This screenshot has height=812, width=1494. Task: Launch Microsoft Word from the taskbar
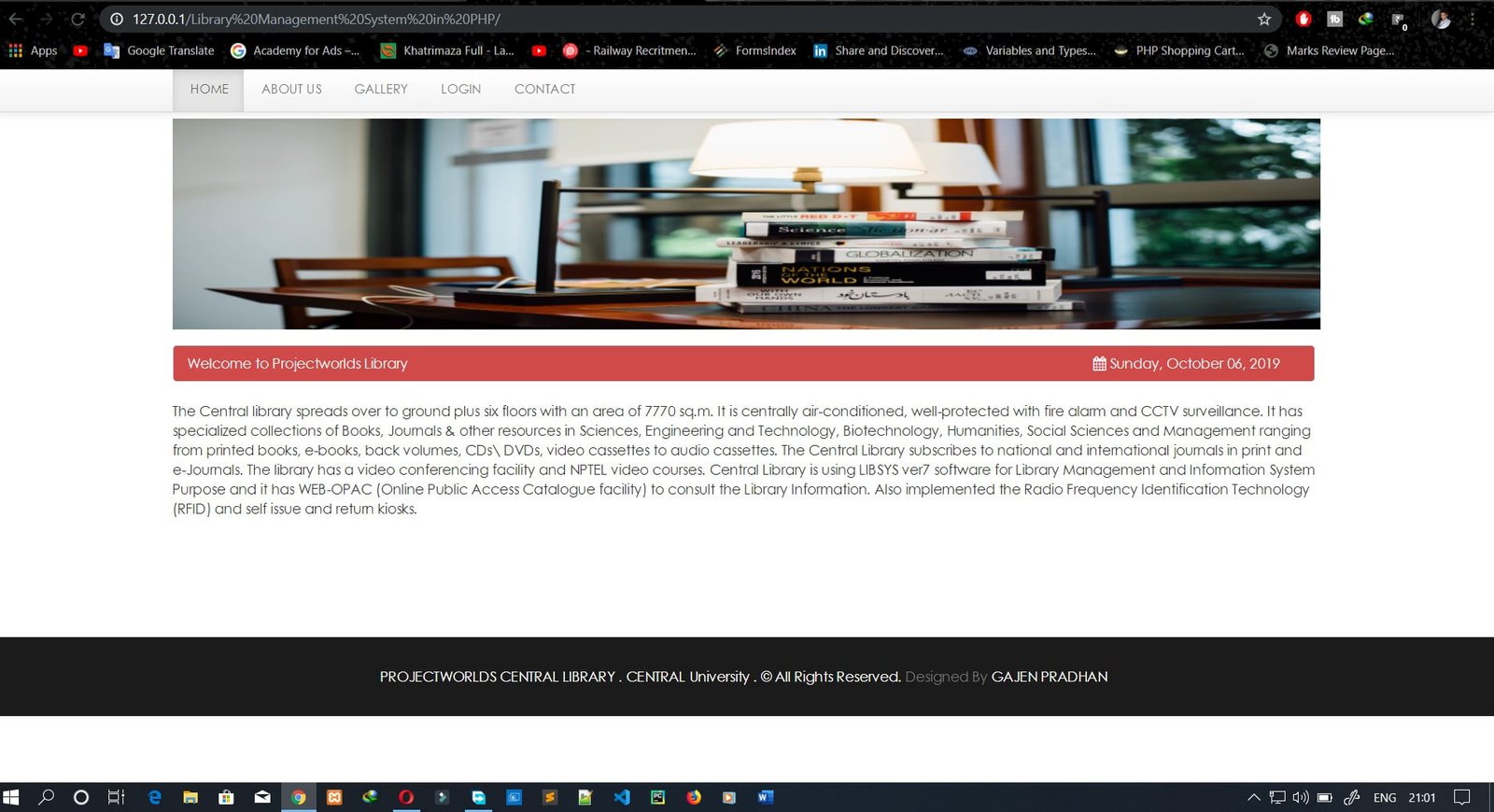tap(765, 797)
